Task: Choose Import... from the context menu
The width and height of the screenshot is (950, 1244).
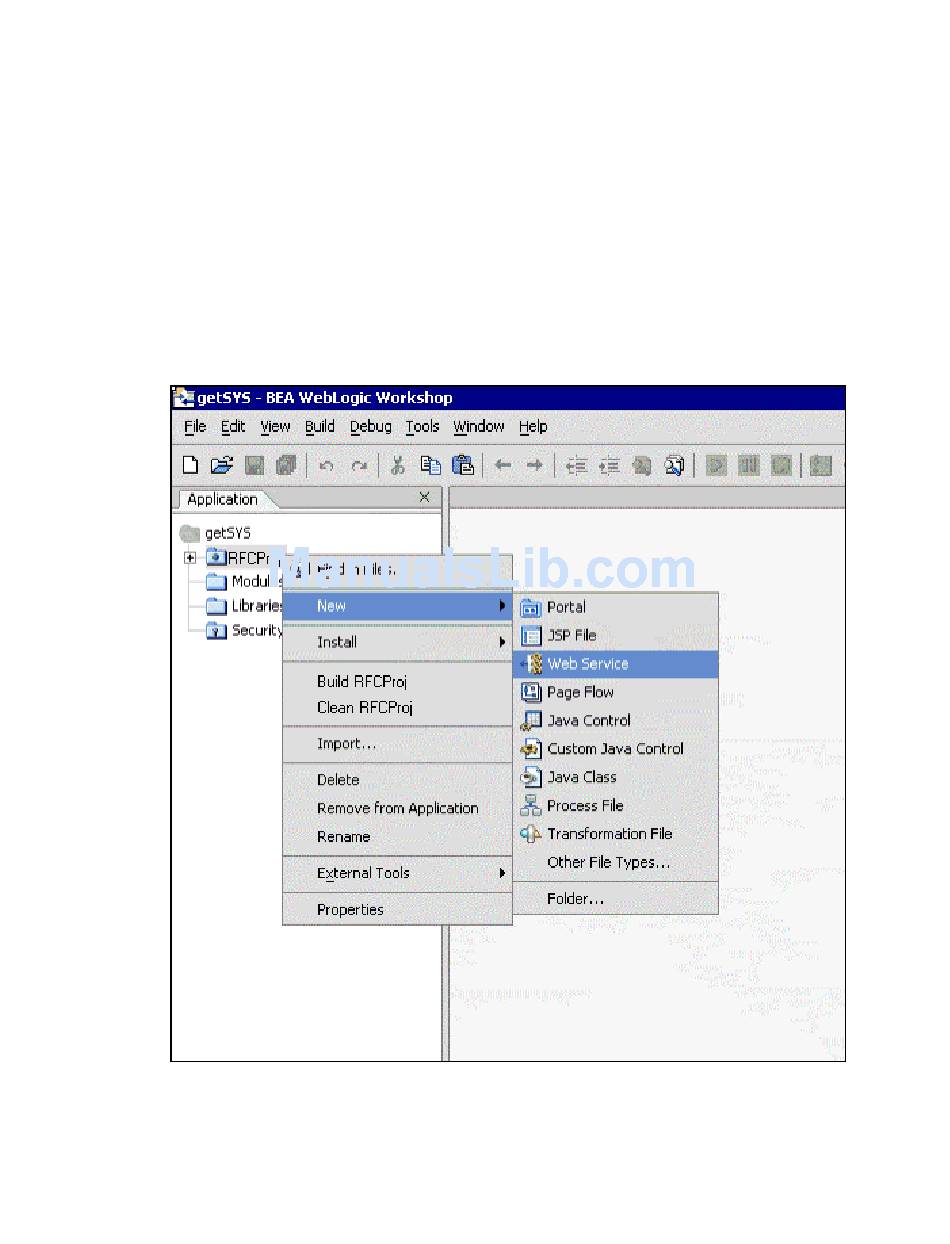Action: pyautogui.click(x=397, y=744)
